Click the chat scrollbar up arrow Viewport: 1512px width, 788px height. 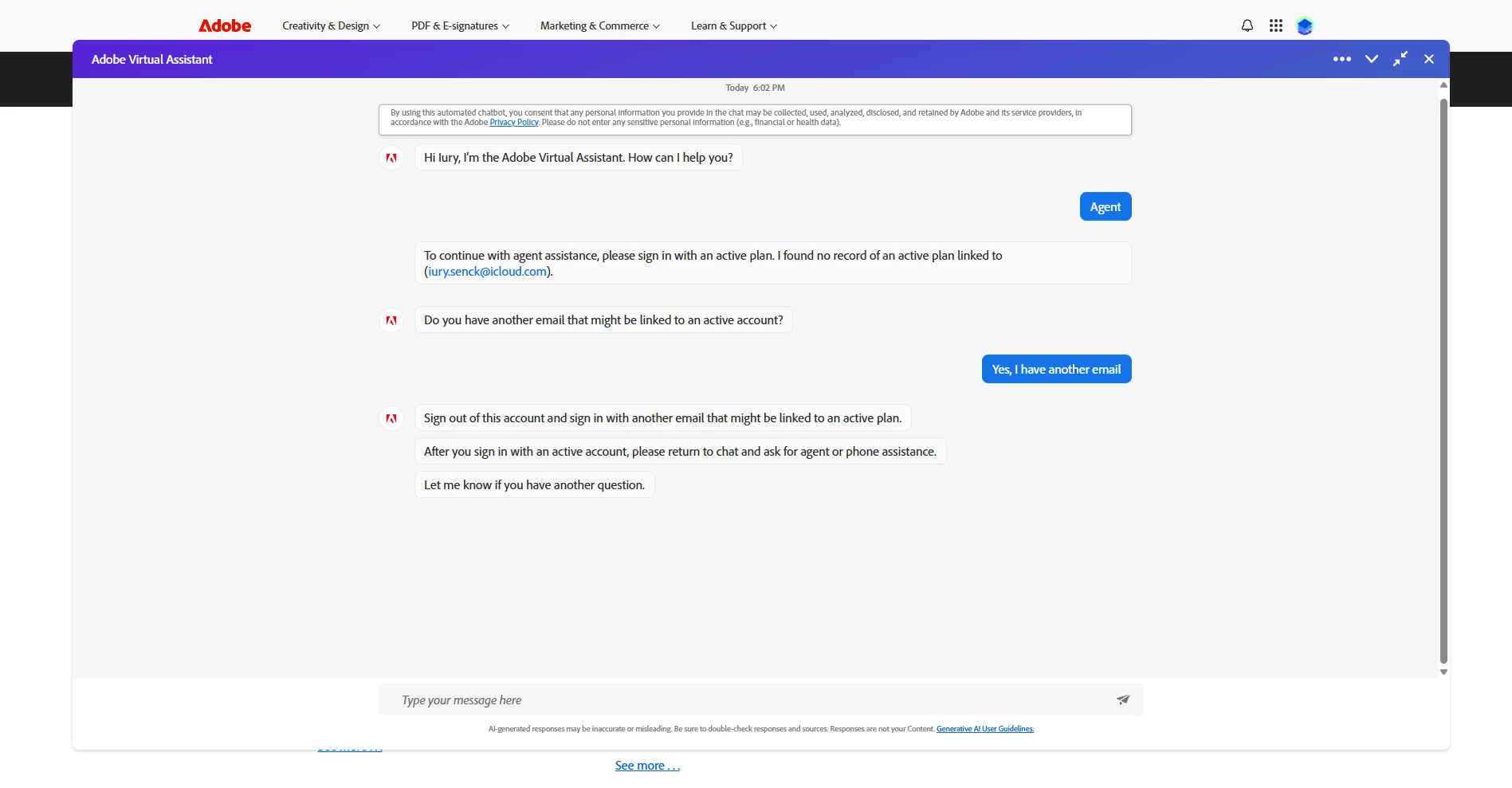[x=1443, y=84]
